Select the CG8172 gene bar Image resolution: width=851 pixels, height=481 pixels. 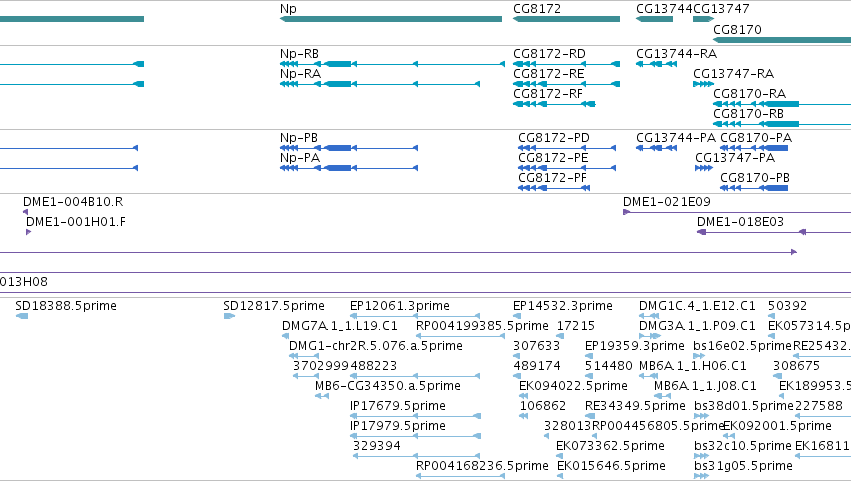pos(566,19)
